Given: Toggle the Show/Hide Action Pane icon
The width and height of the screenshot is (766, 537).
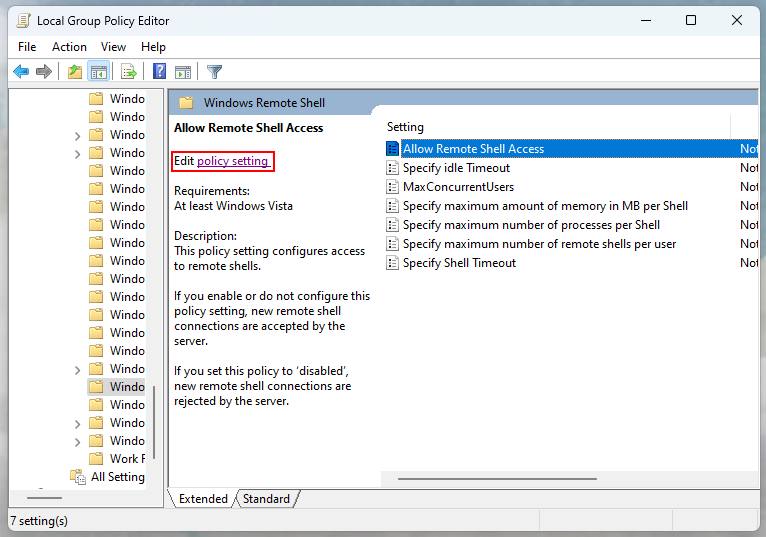Looking at the screenshot, I should point(183,71).
